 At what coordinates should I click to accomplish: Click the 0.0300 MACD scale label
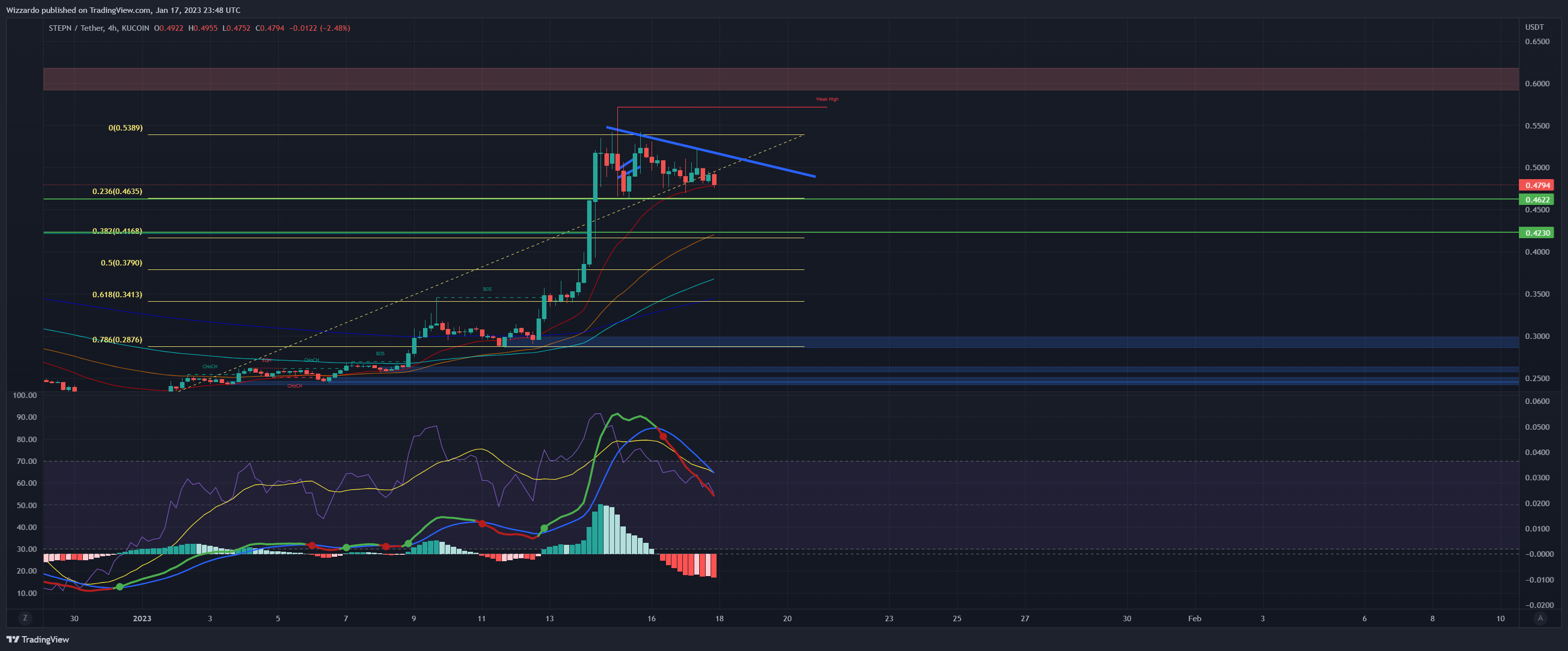pyautogui.click(x=1537, y=478)
